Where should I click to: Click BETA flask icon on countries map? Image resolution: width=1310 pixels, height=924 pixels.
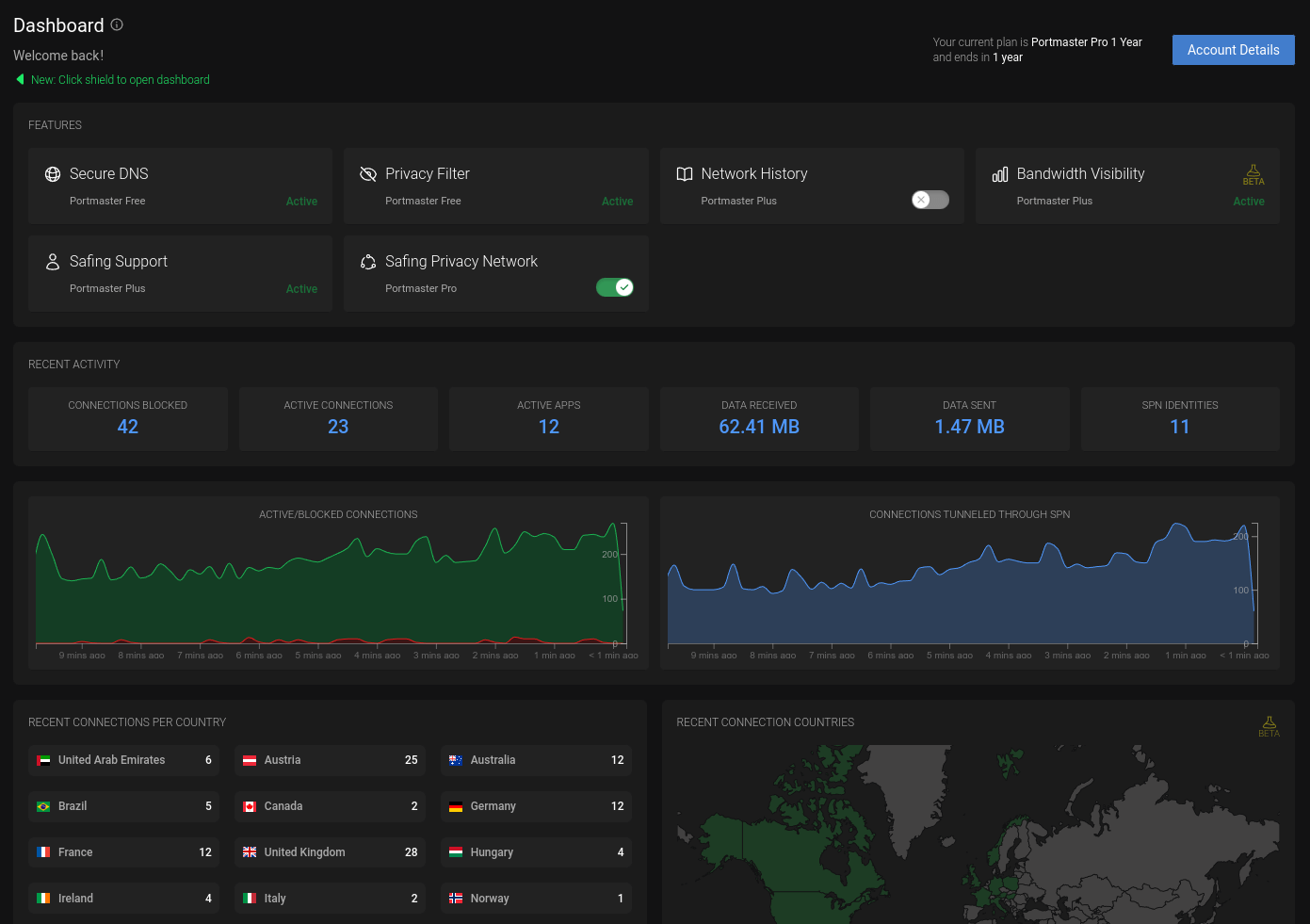pos(1269,726)
